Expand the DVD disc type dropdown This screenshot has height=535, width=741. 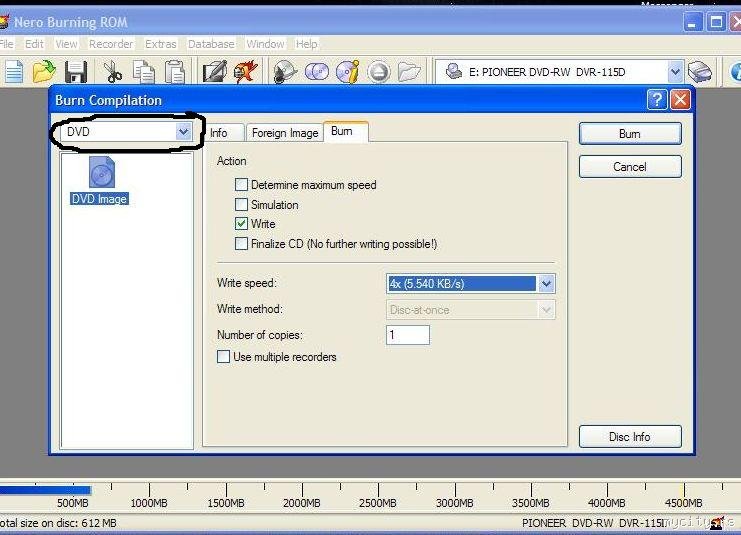[183, 131]
